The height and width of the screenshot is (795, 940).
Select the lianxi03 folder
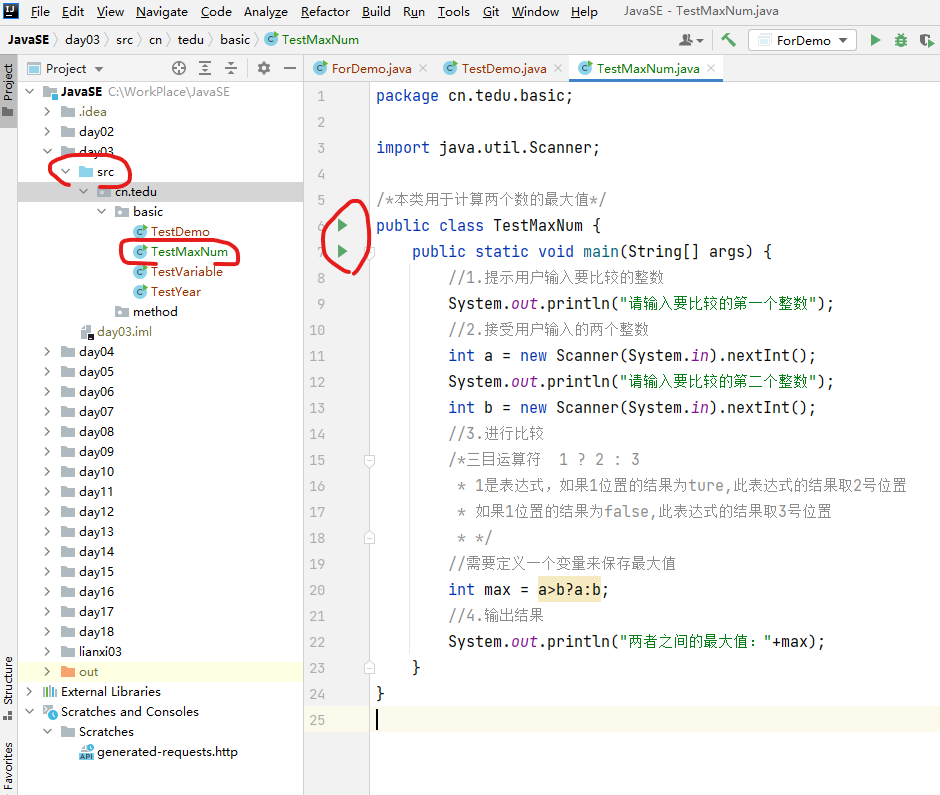click(100, 652)
